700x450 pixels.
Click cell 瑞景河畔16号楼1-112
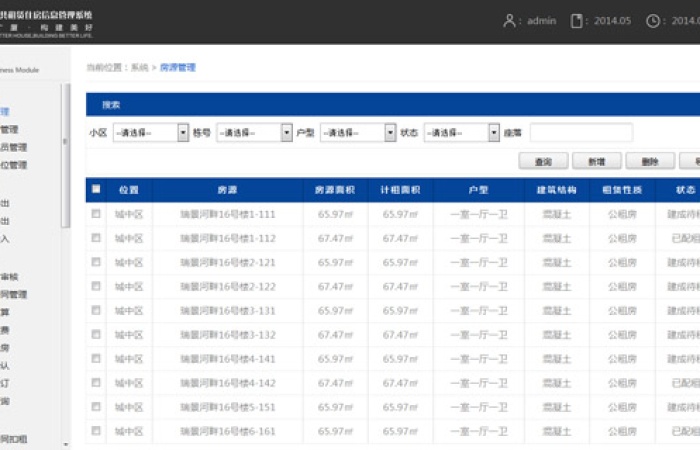tap(228, 238)
